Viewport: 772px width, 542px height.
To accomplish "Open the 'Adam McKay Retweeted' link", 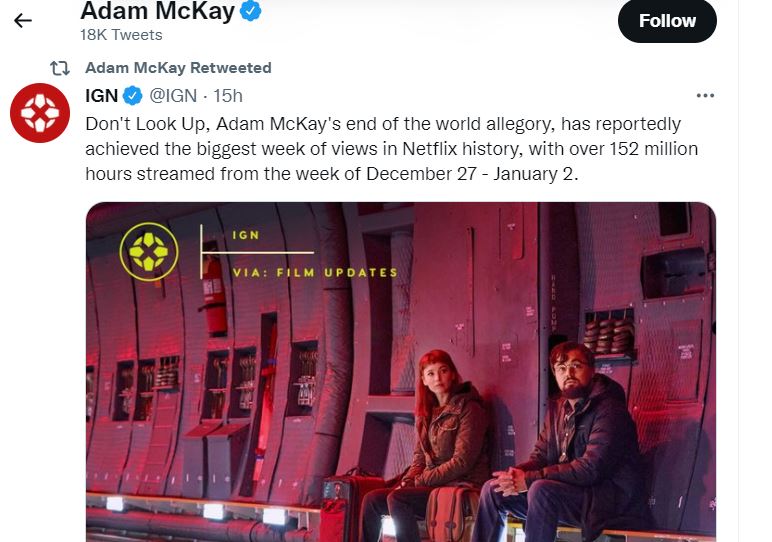I will point(178,67).
